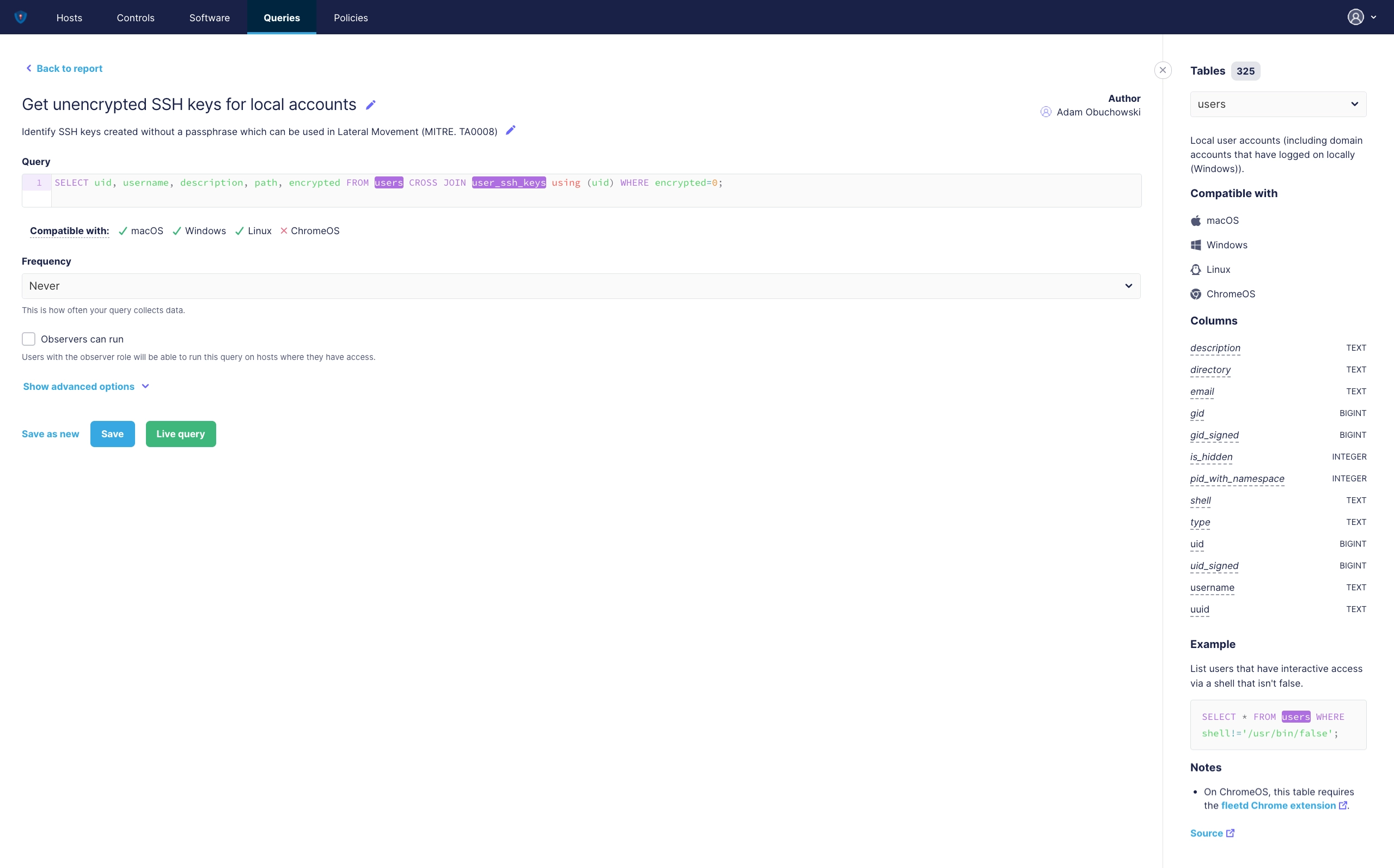Switch to the Software tab
Screen dimensions: 1394x868
tap(210, 18)
